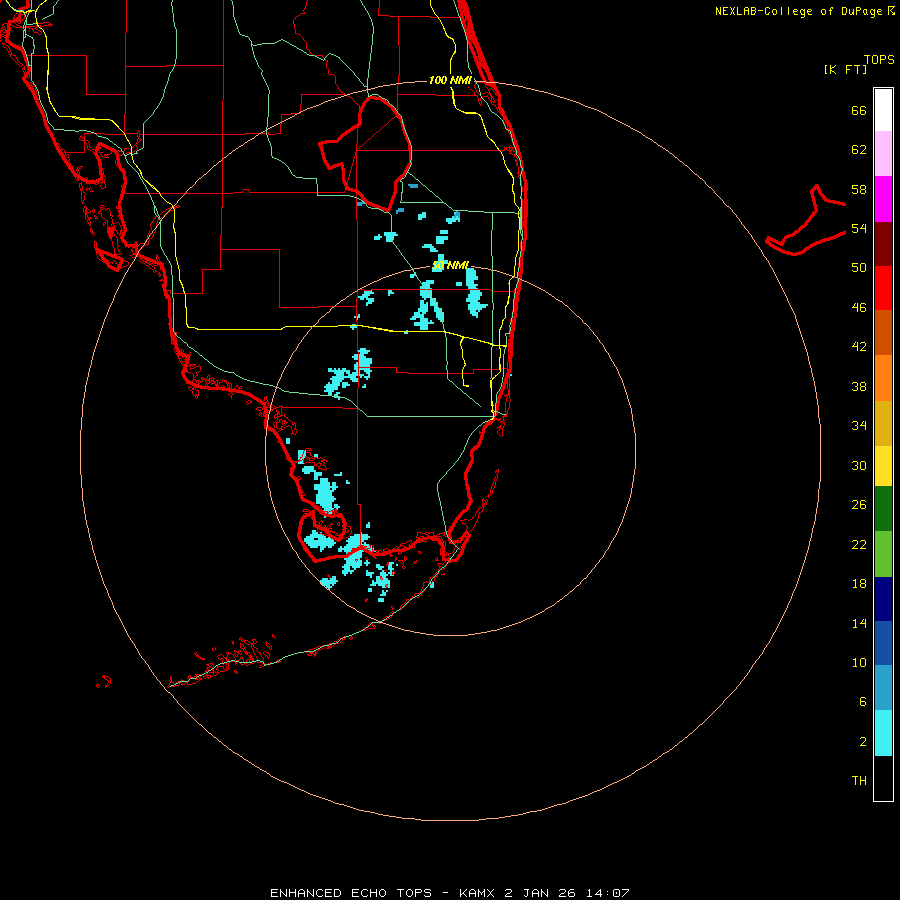900x900 pixels.
Task: Click the legend value "46"
Action: pos(859,308)
